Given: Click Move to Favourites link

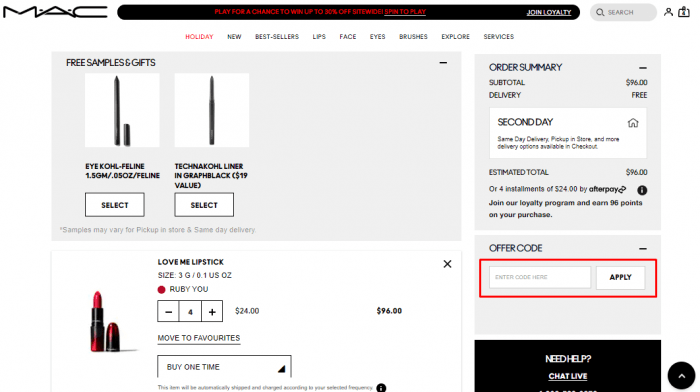Looking at the screenshot, I should click(x=199, y=338).
